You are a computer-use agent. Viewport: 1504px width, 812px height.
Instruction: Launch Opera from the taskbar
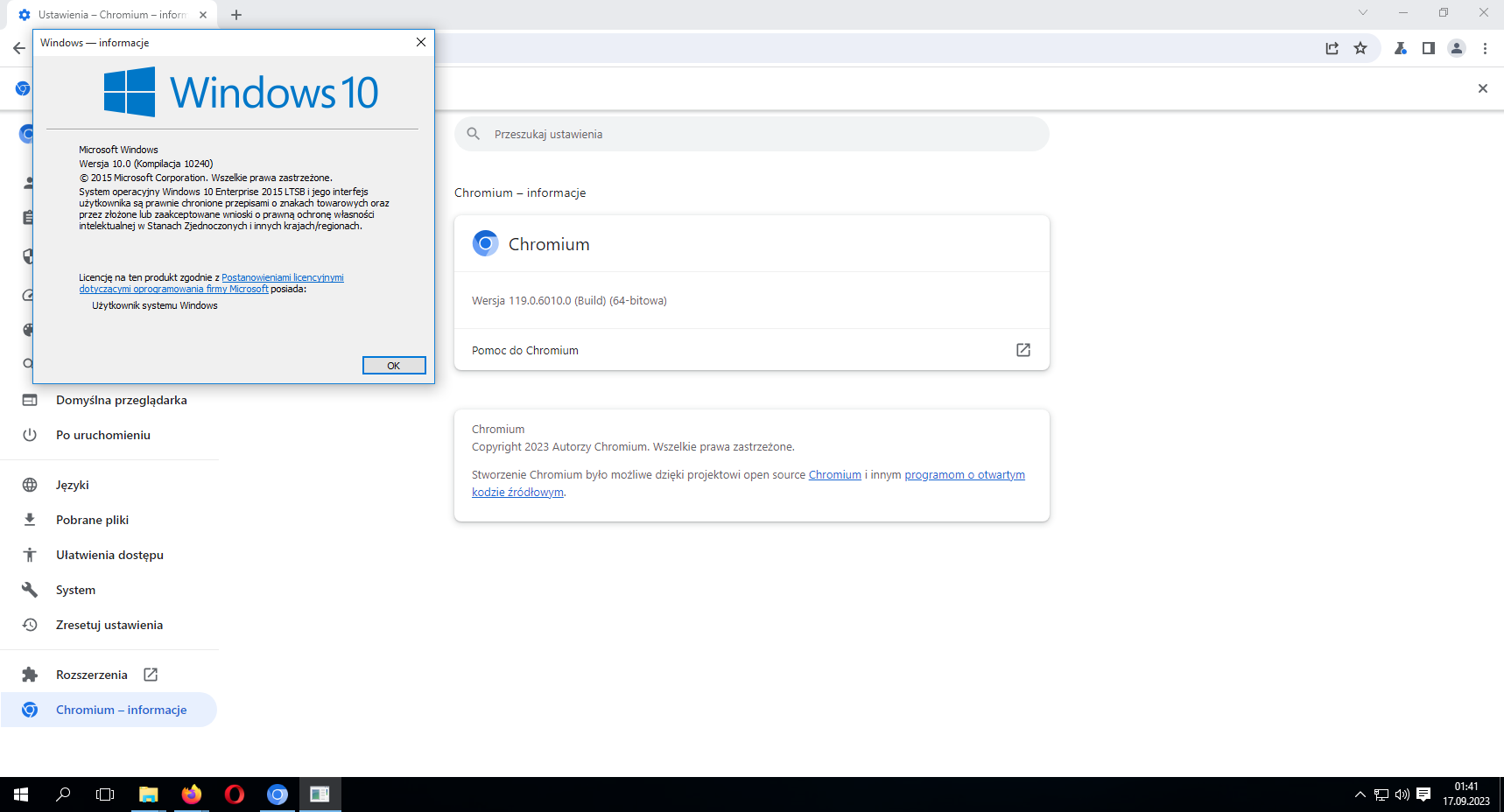click(x=235, y=794)
